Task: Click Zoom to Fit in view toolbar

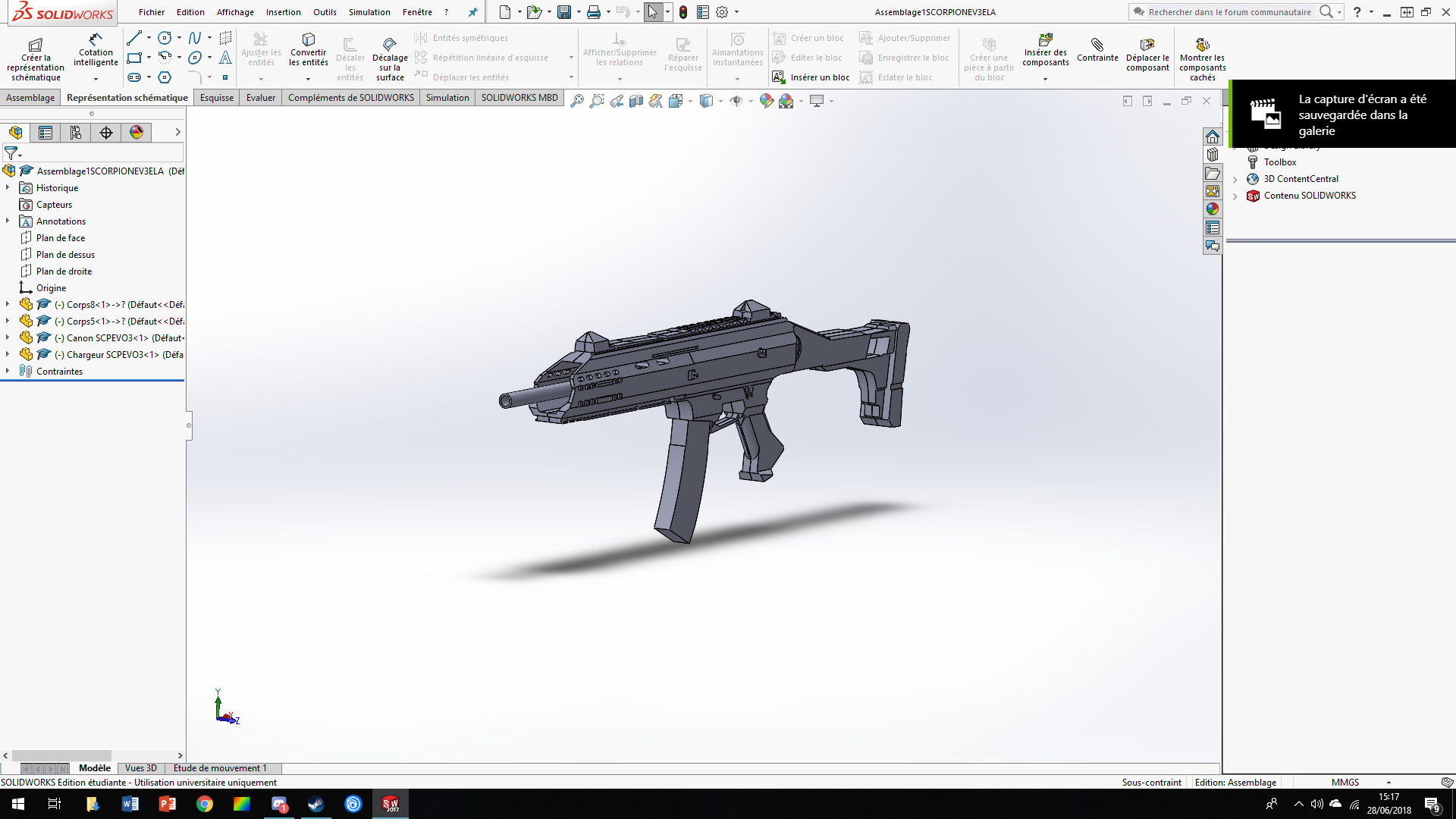Action: (x=577, y=101)
